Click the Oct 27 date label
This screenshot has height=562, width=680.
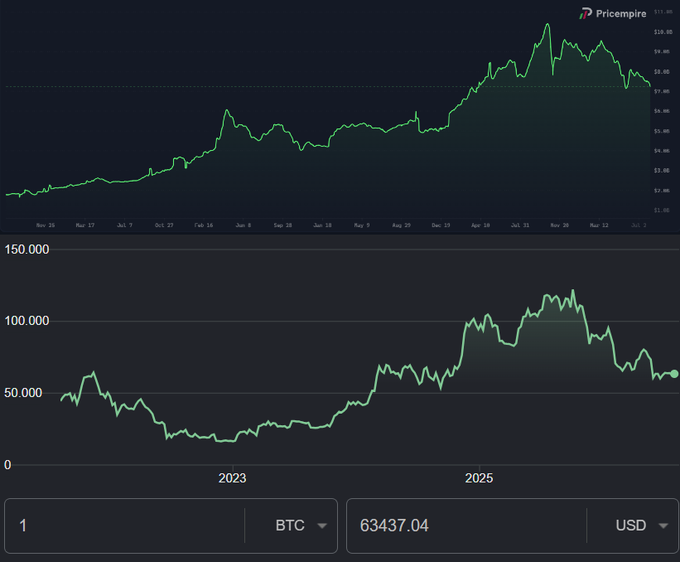point(164,225)
